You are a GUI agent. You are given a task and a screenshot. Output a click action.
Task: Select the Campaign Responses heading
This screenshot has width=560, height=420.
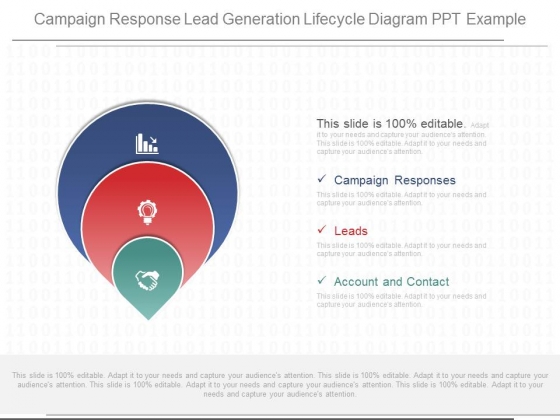tap(395, 180)
